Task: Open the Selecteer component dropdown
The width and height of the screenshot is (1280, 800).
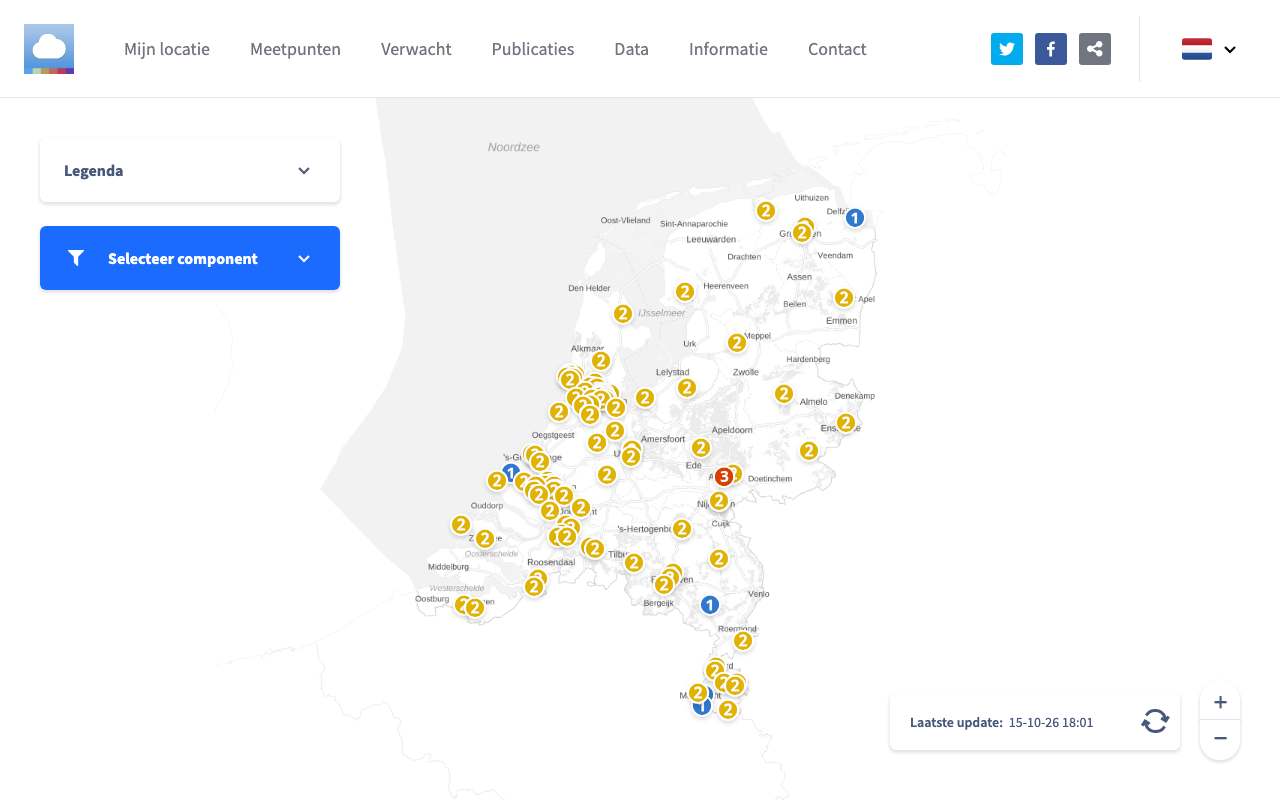Action: [x=190, y=258]
